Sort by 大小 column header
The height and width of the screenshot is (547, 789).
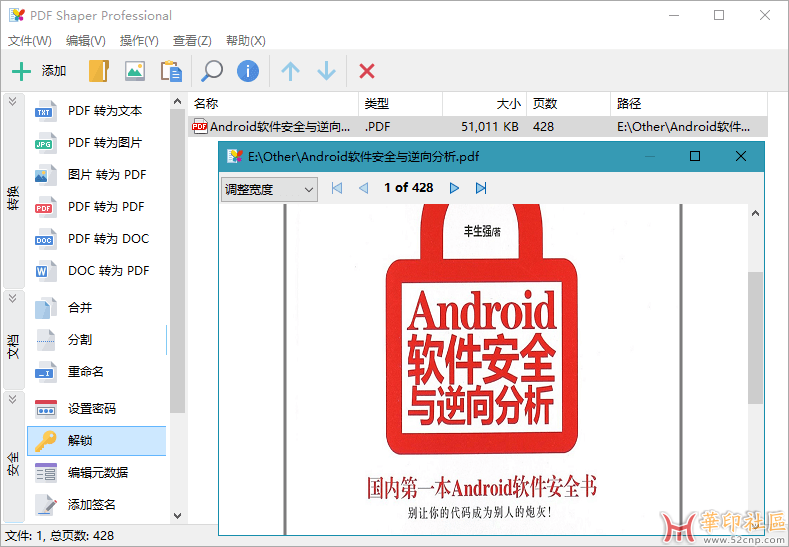[484, 104]
